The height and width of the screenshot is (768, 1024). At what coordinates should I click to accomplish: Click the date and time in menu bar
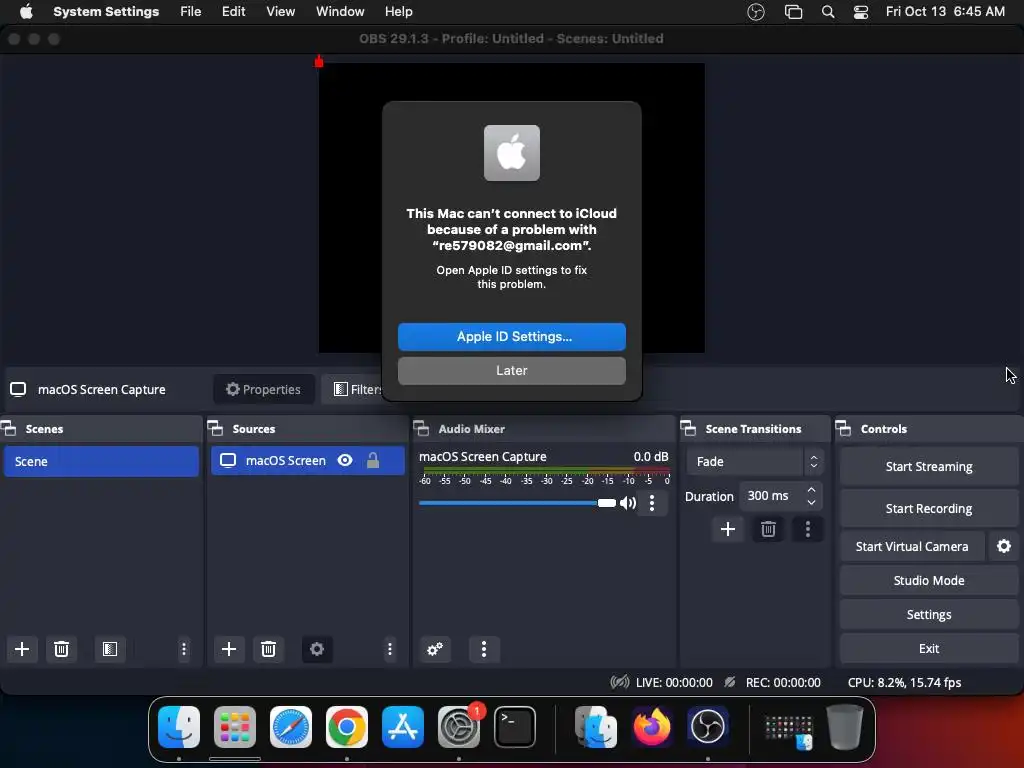(x=945, y=12)
